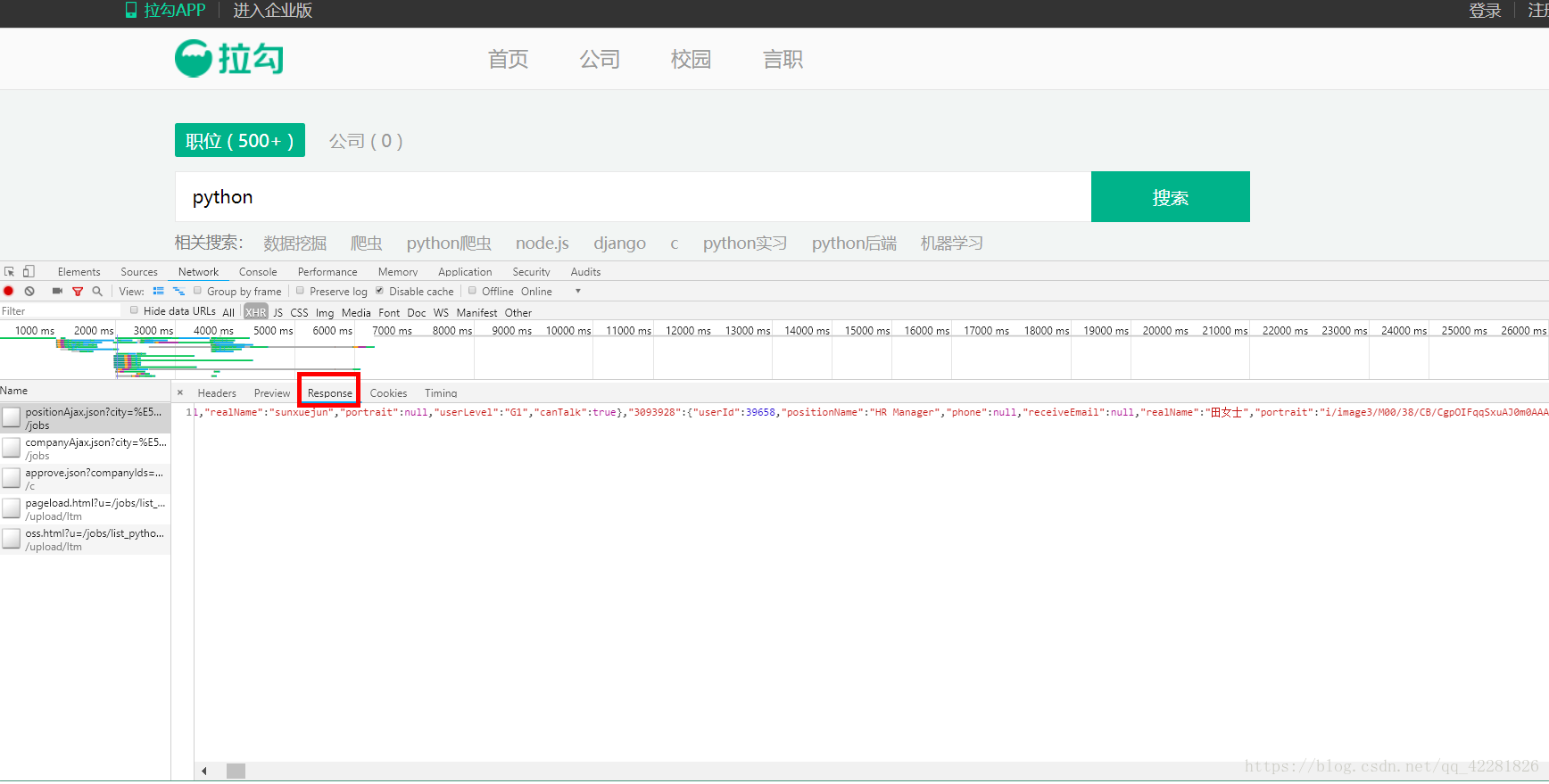Click scrollbar left arrow in response pane
1549x784 pixels.
204,772
